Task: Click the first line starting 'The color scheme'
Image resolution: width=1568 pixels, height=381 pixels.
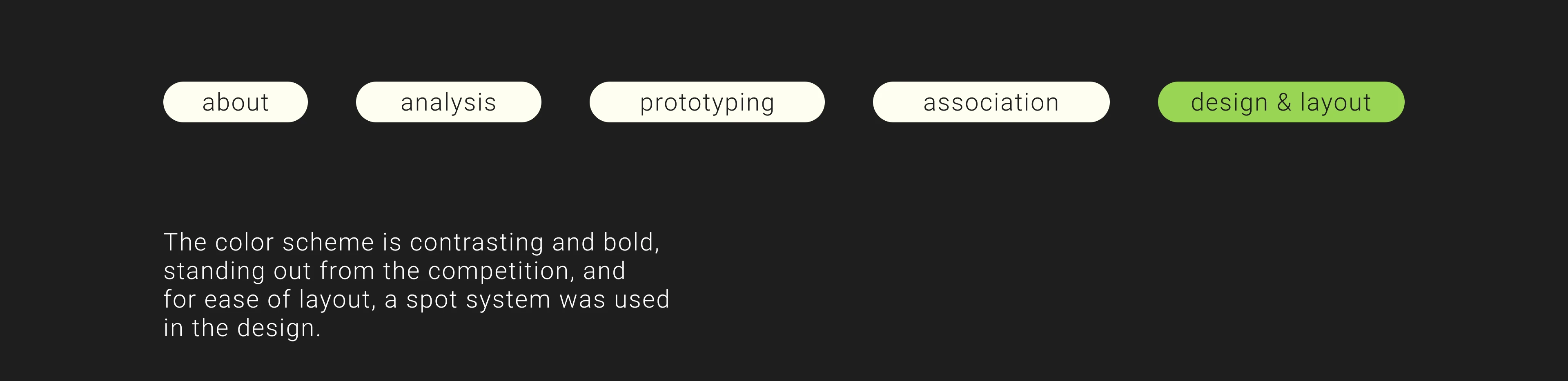Action: pyautogui.click(x=412, y=242)
